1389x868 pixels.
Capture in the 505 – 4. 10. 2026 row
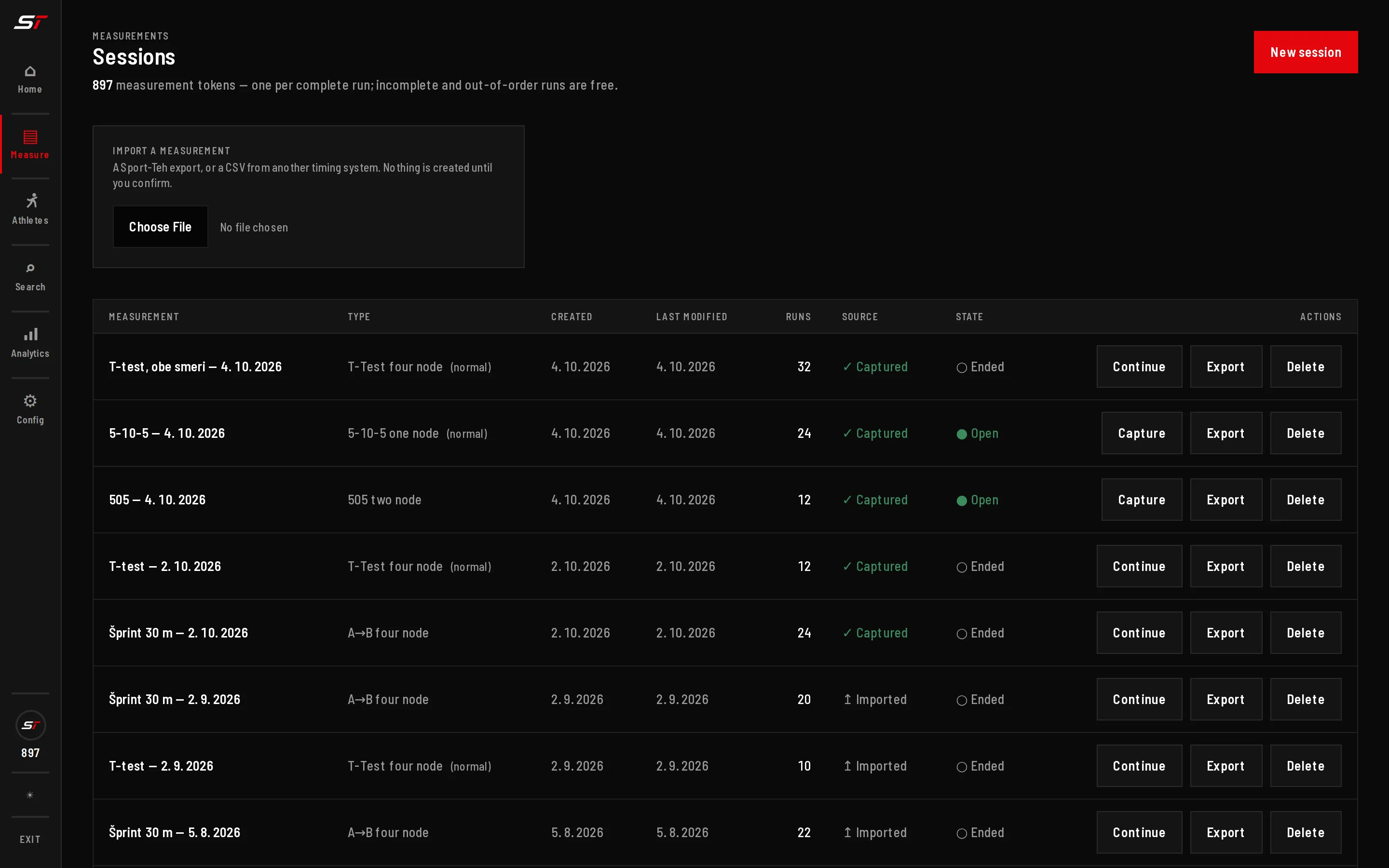[x=1141, y=500]
